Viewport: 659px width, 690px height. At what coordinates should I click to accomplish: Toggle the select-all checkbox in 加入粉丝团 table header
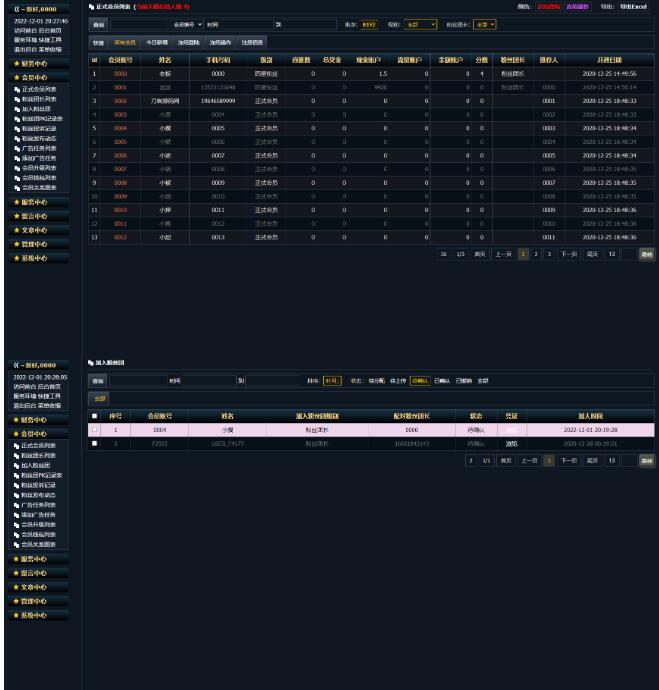point(94,416)
